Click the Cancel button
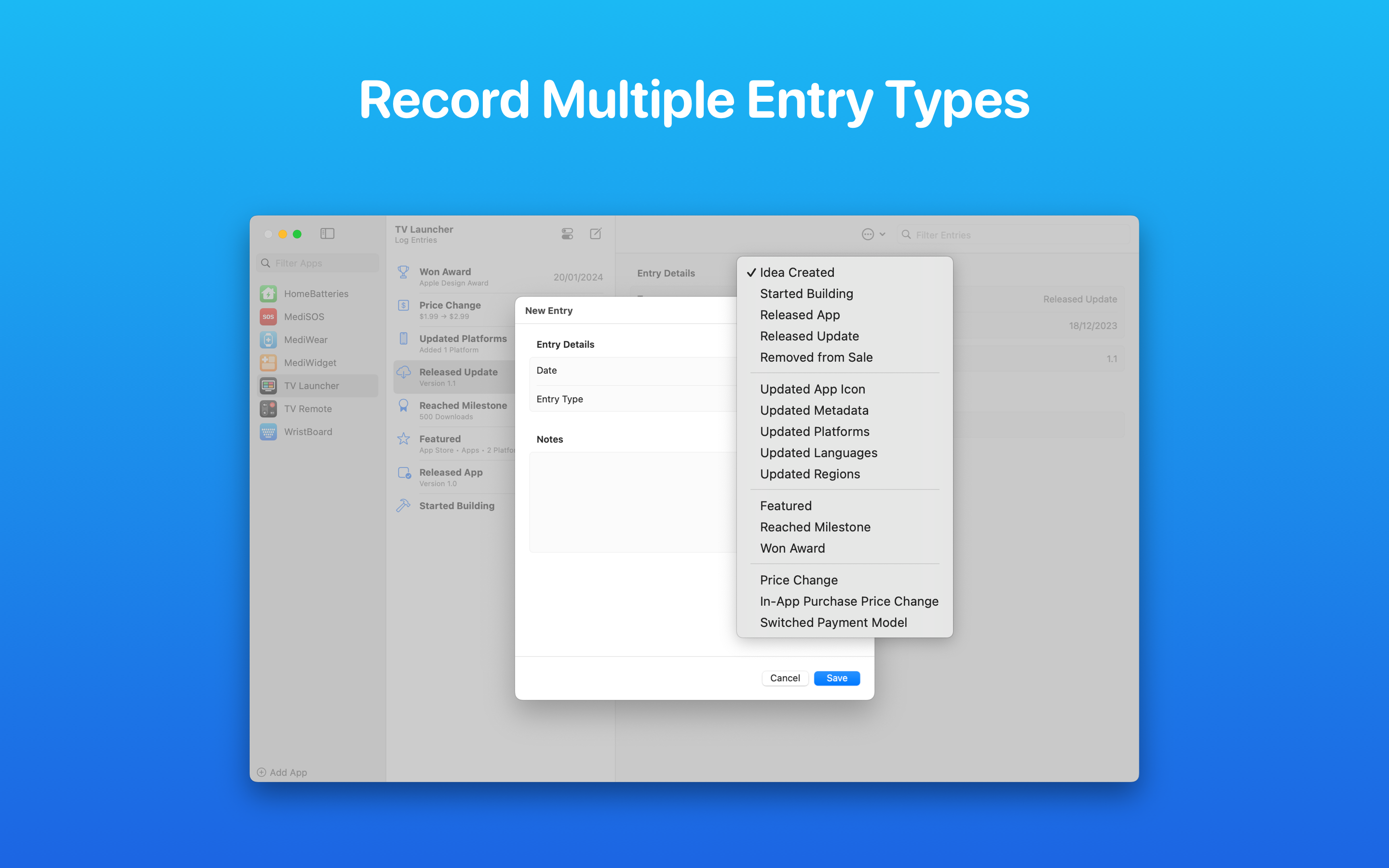1389x868 pixels. click(x=785, y=678)
